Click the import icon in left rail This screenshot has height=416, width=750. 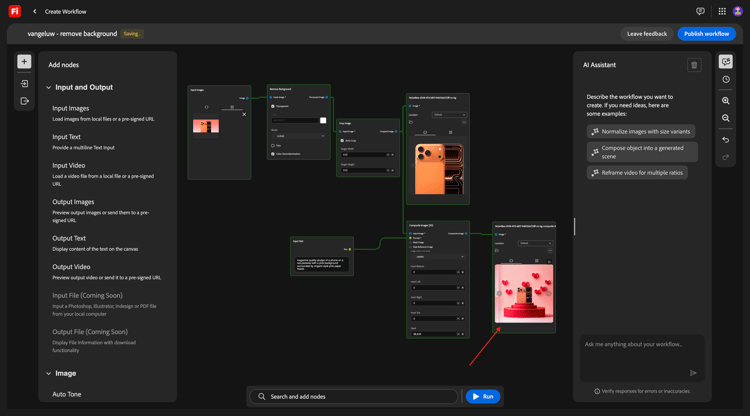pos(24,84)
